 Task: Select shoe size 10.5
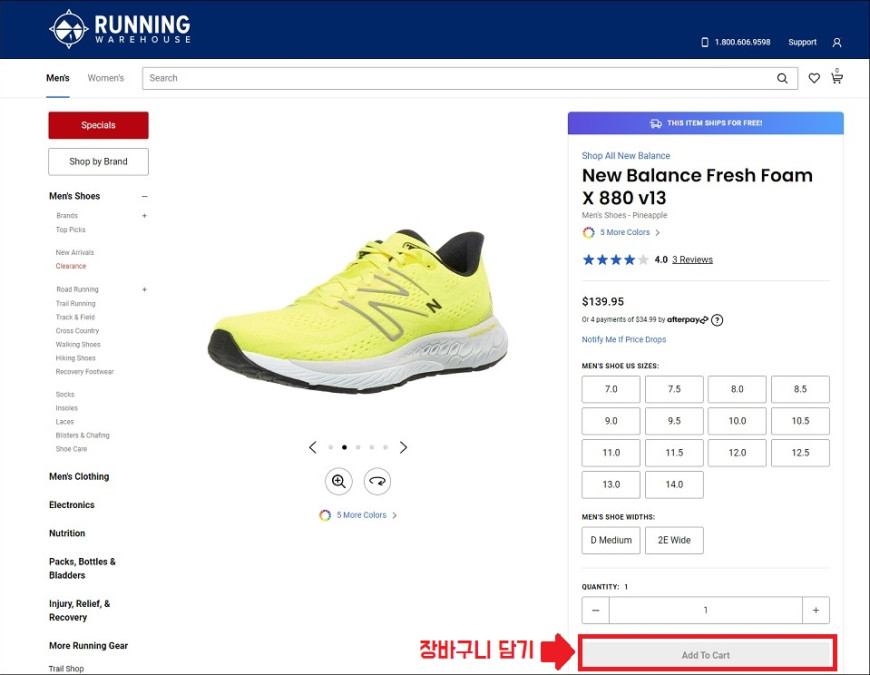[800, 421]
